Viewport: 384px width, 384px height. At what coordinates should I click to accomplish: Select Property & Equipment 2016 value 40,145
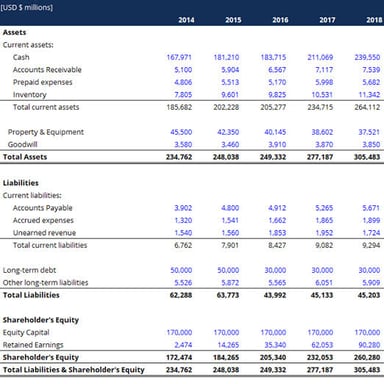275,132
